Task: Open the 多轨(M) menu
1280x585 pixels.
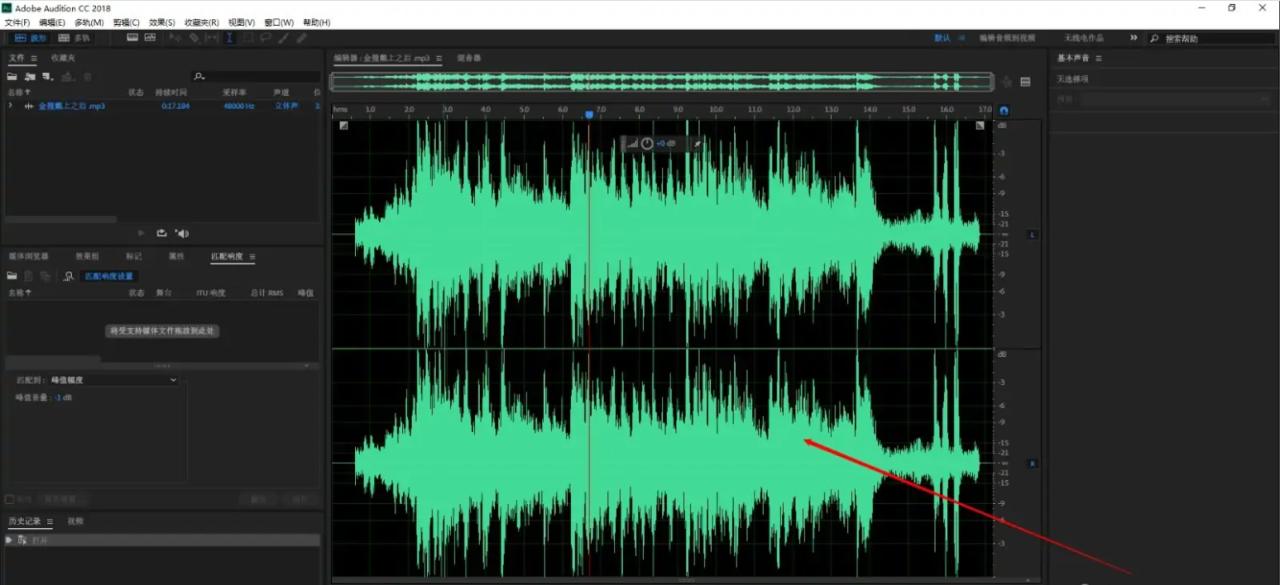Action: coord(89,22)
